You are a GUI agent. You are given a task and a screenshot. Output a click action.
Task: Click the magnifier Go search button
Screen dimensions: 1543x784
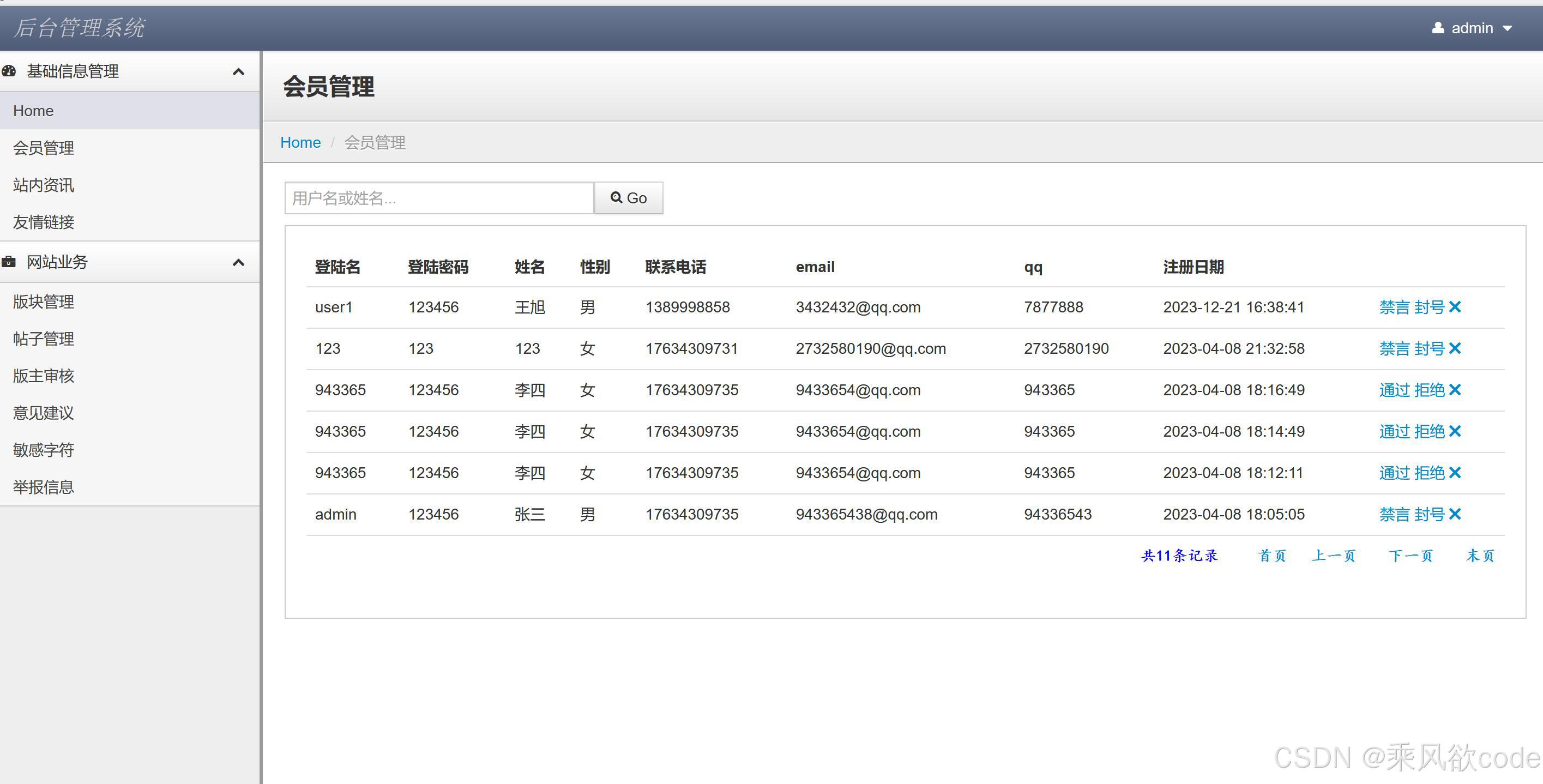click(628, 198)
